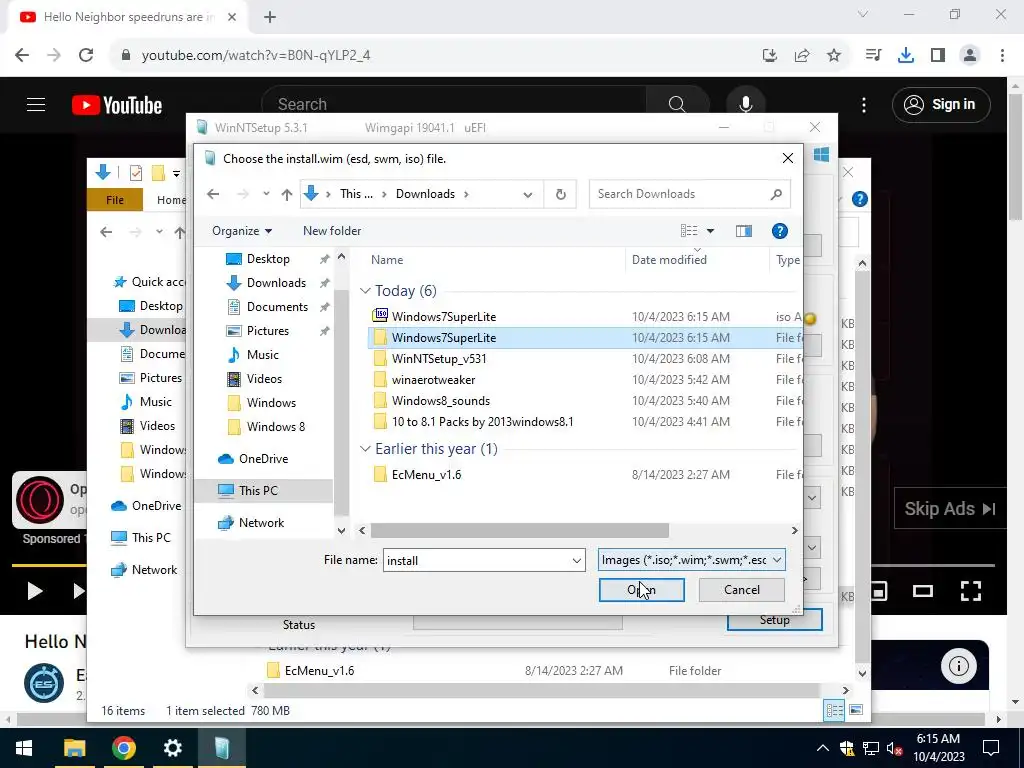The height and width of the screenshot is (768, 1024).
Task: Select Windows8_sounds folder
Action: (441, 400)
